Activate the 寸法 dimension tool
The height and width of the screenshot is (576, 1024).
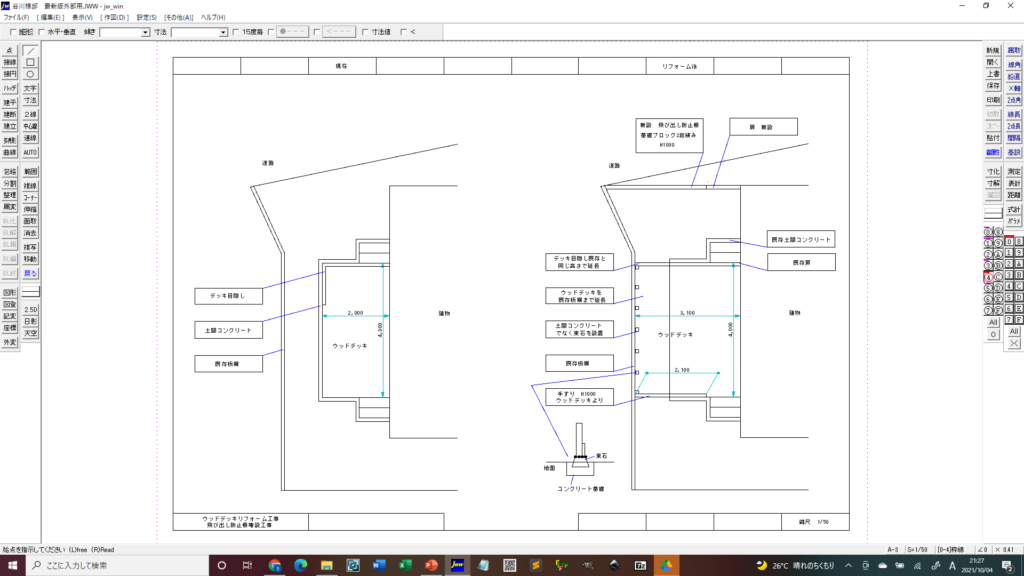[30, 101]
